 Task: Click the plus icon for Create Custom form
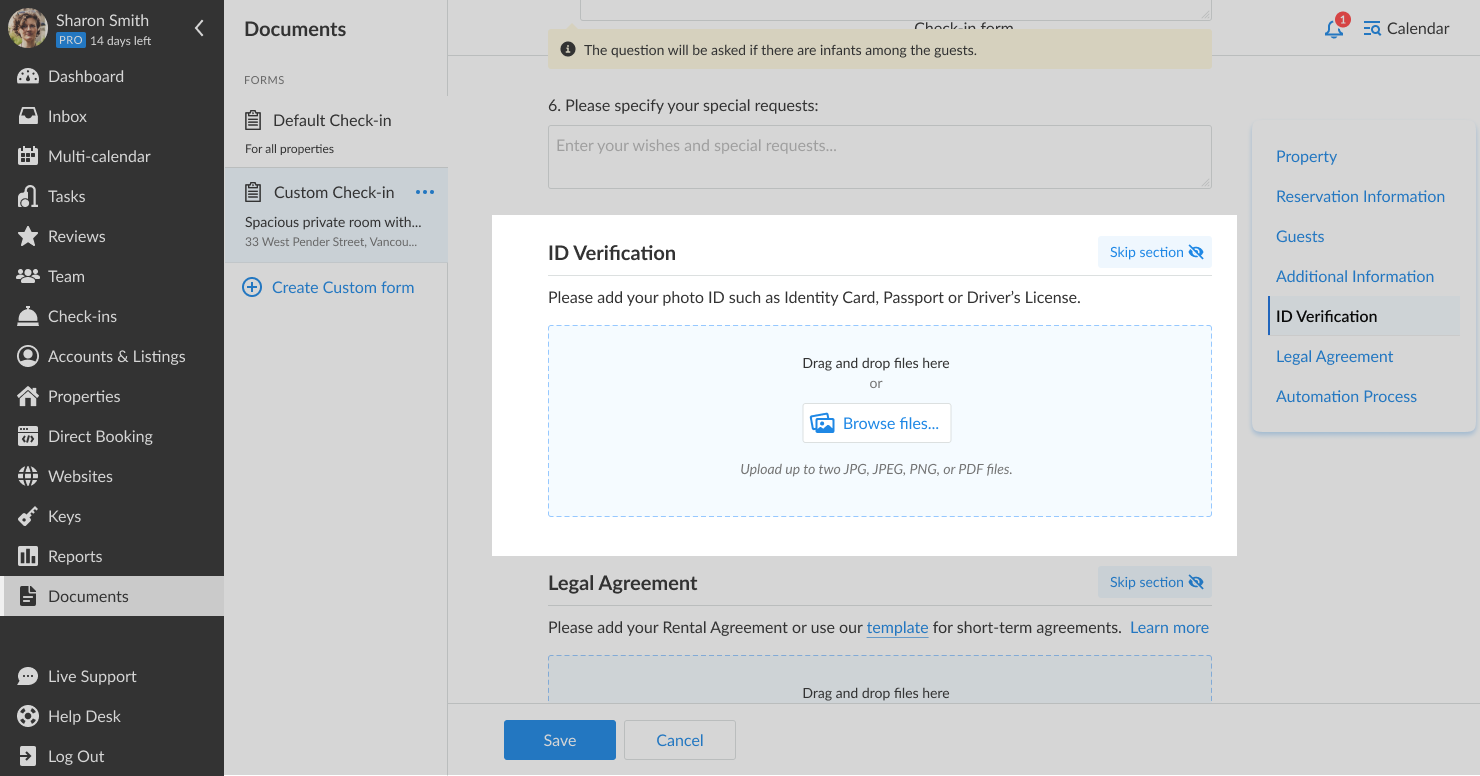pos(253,288)
